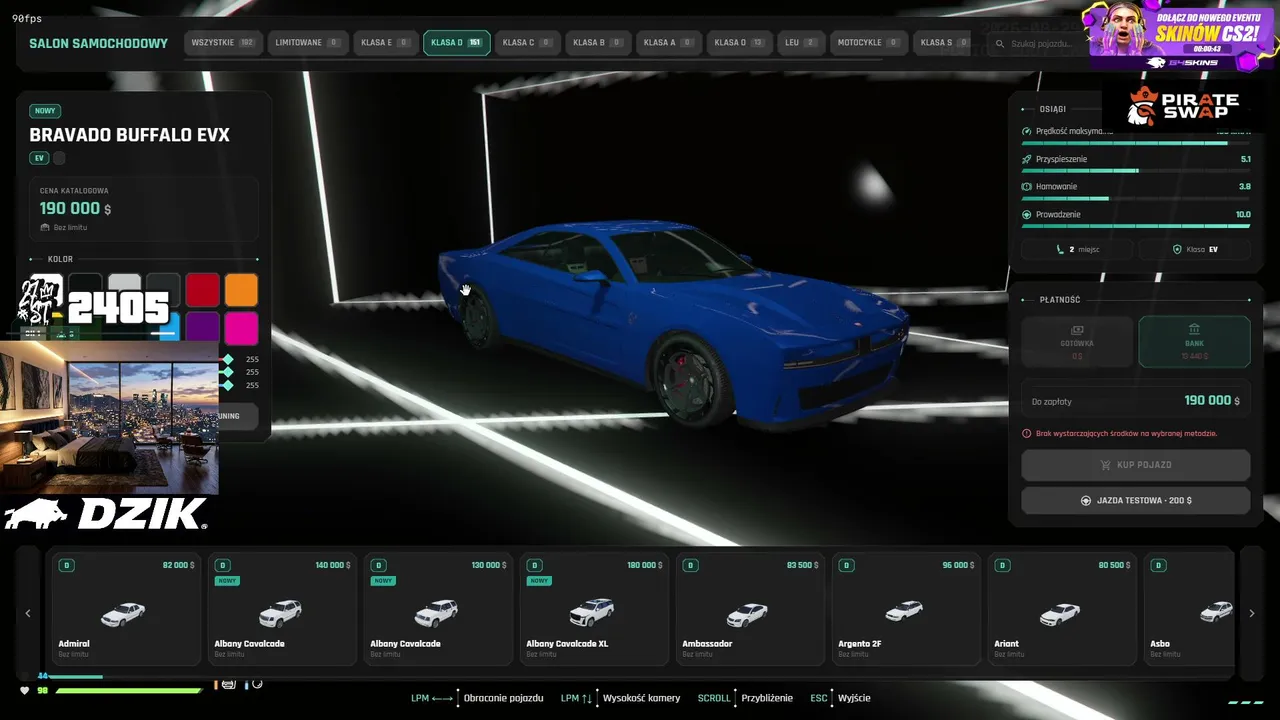Click the NOWY badge on the Albany Cavalcade XL card

[x=540, y=581]
